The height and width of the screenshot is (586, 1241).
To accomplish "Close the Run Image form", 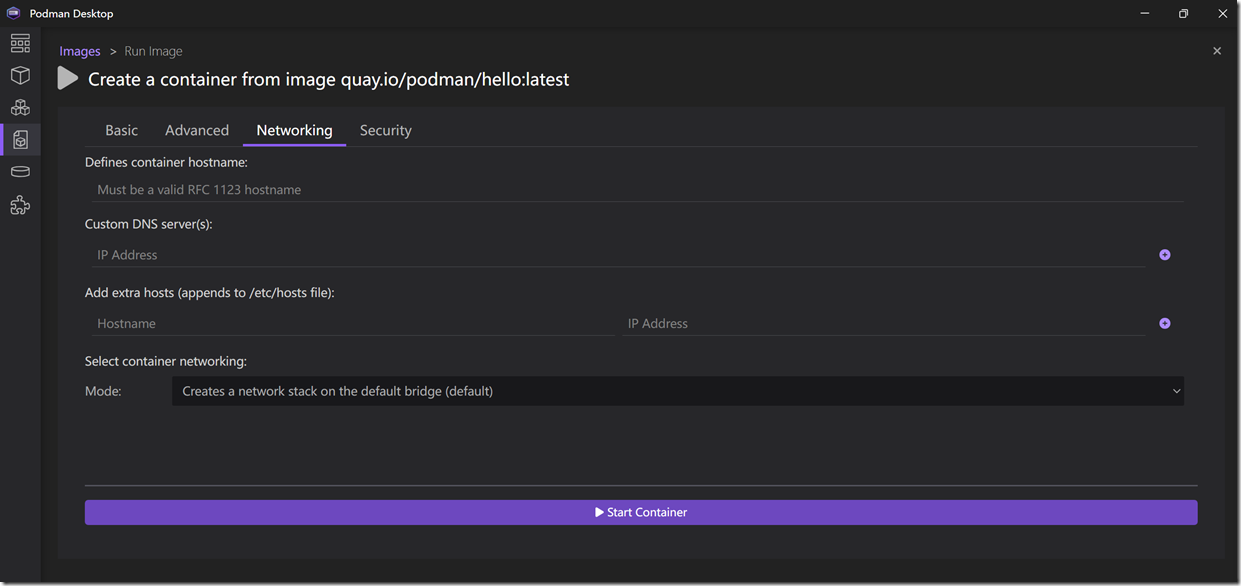I will coord(1216,51).
